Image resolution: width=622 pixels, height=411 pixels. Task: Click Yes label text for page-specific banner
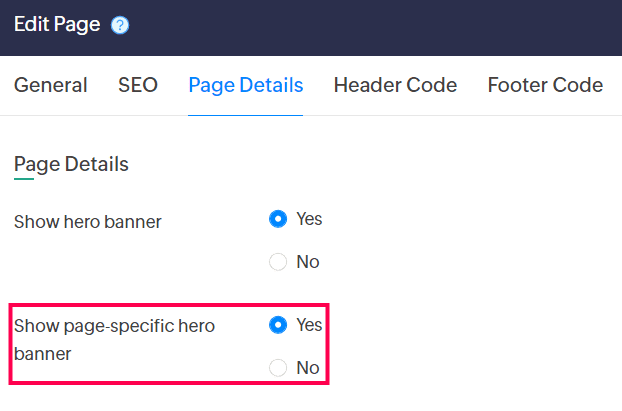click(x=309, y=325)
